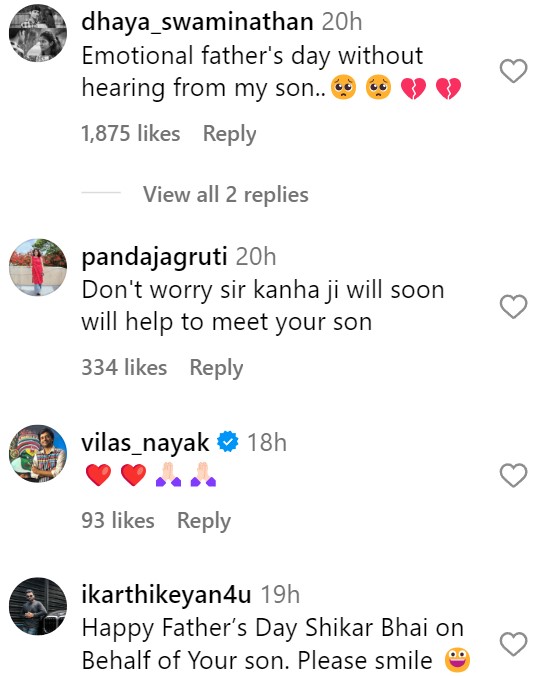View the 93 likes list
Image resolution: width=540 pixels, height=676 pixels.
(x=118, y=520)
